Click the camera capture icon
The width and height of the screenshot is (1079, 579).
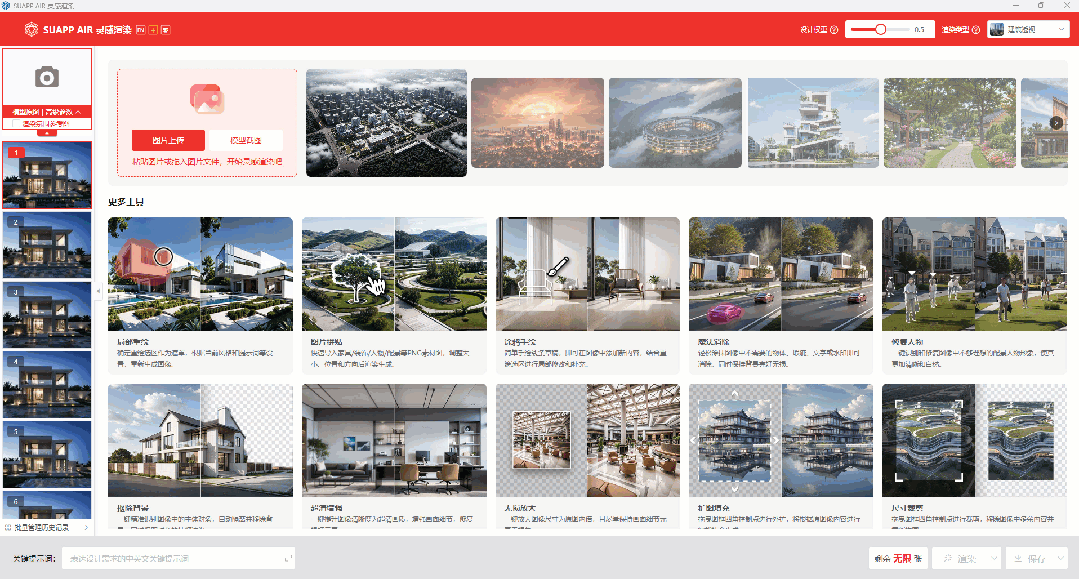(46, 77)
